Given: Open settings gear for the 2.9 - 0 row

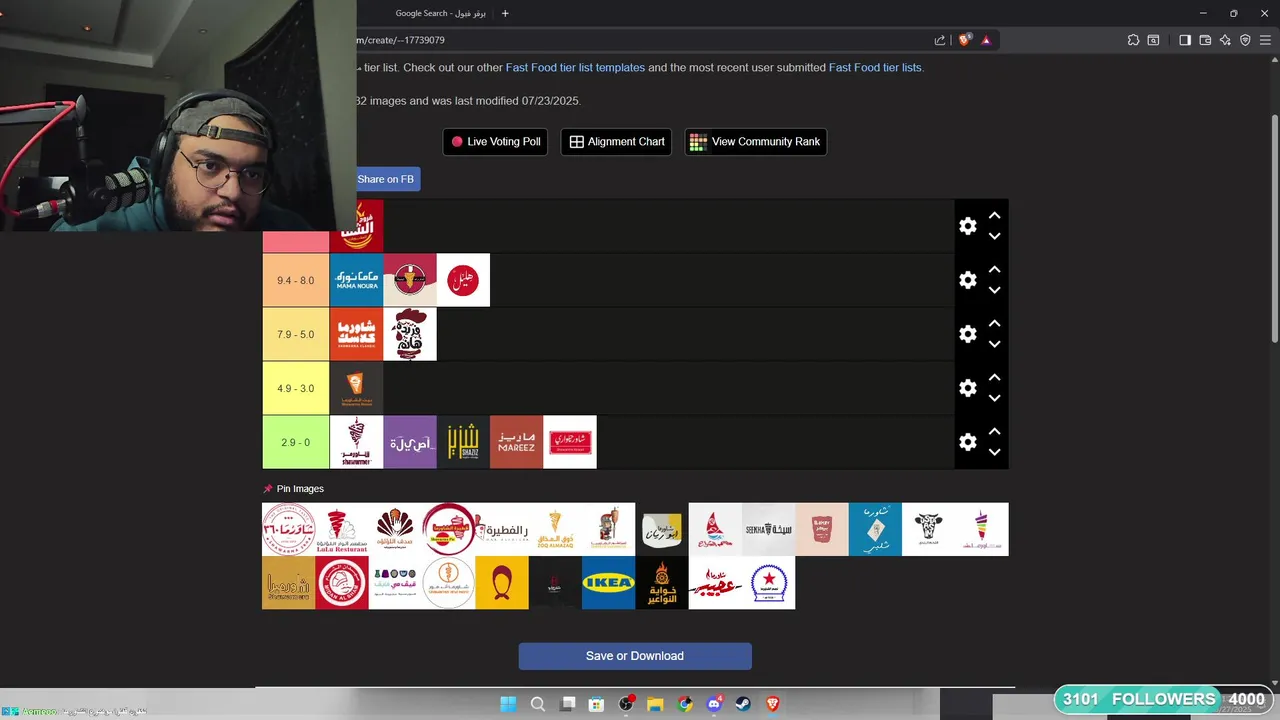Looking at the screenshot, I should (967, 442).
